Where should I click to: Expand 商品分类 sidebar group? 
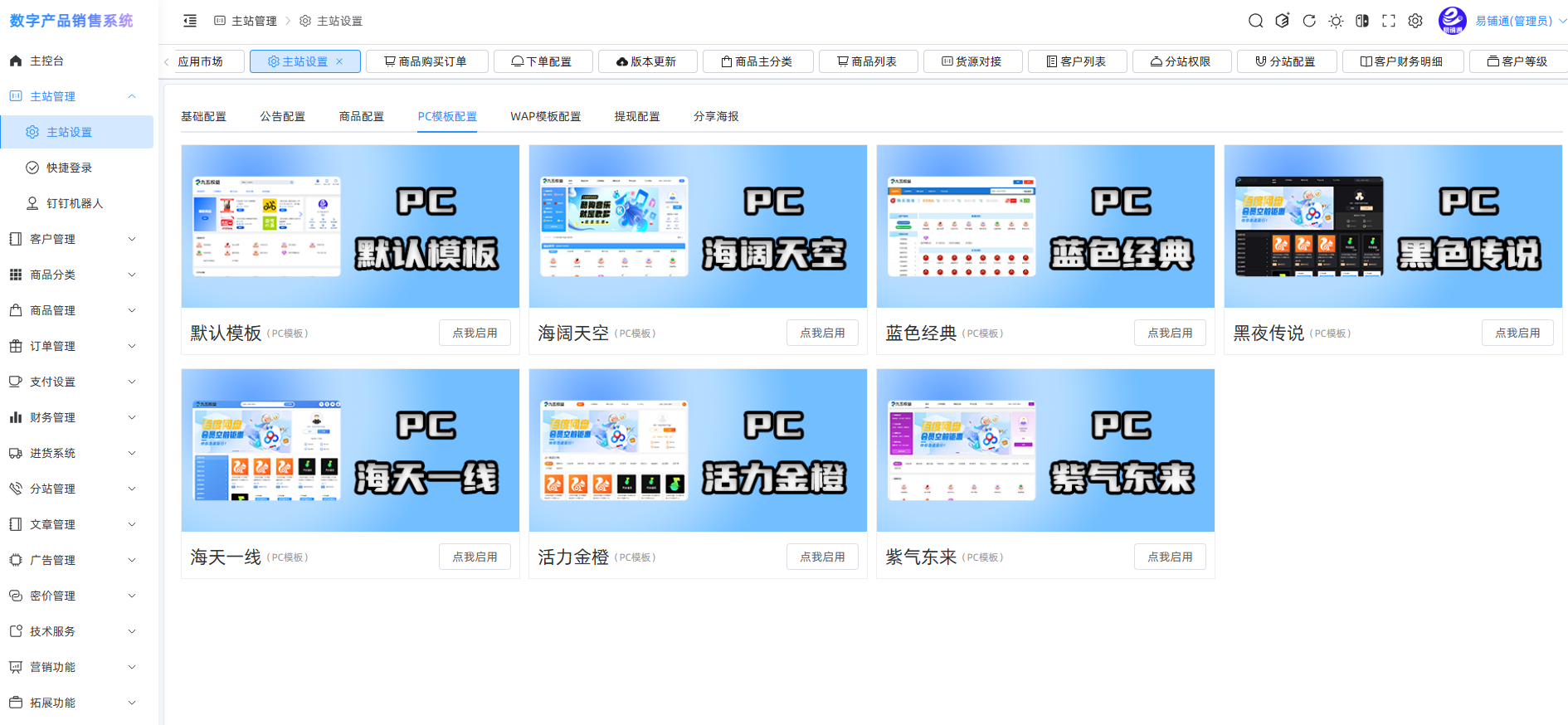click(x=76, y=275)
